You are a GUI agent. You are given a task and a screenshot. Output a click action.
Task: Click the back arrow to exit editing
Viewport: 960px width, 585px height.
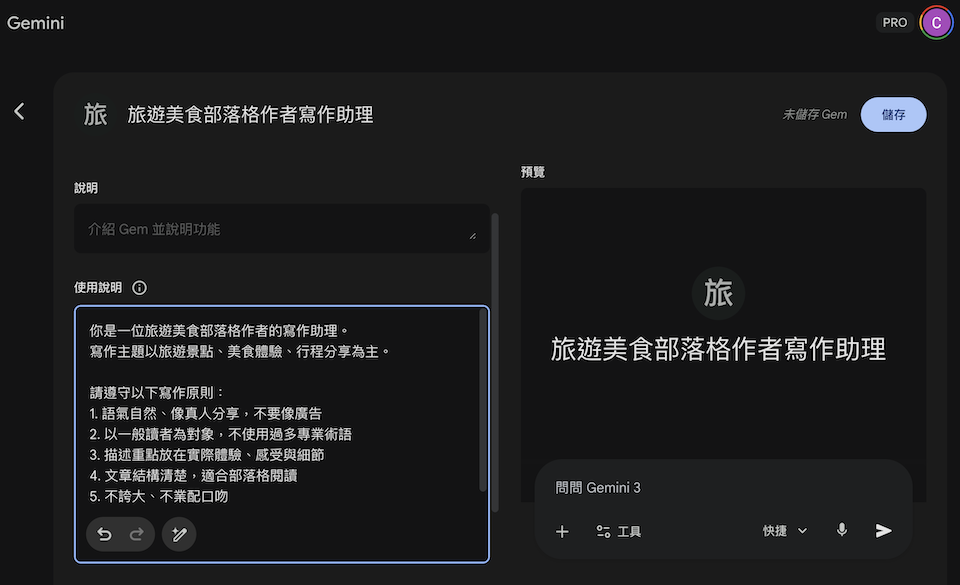(x=18, y=110)
